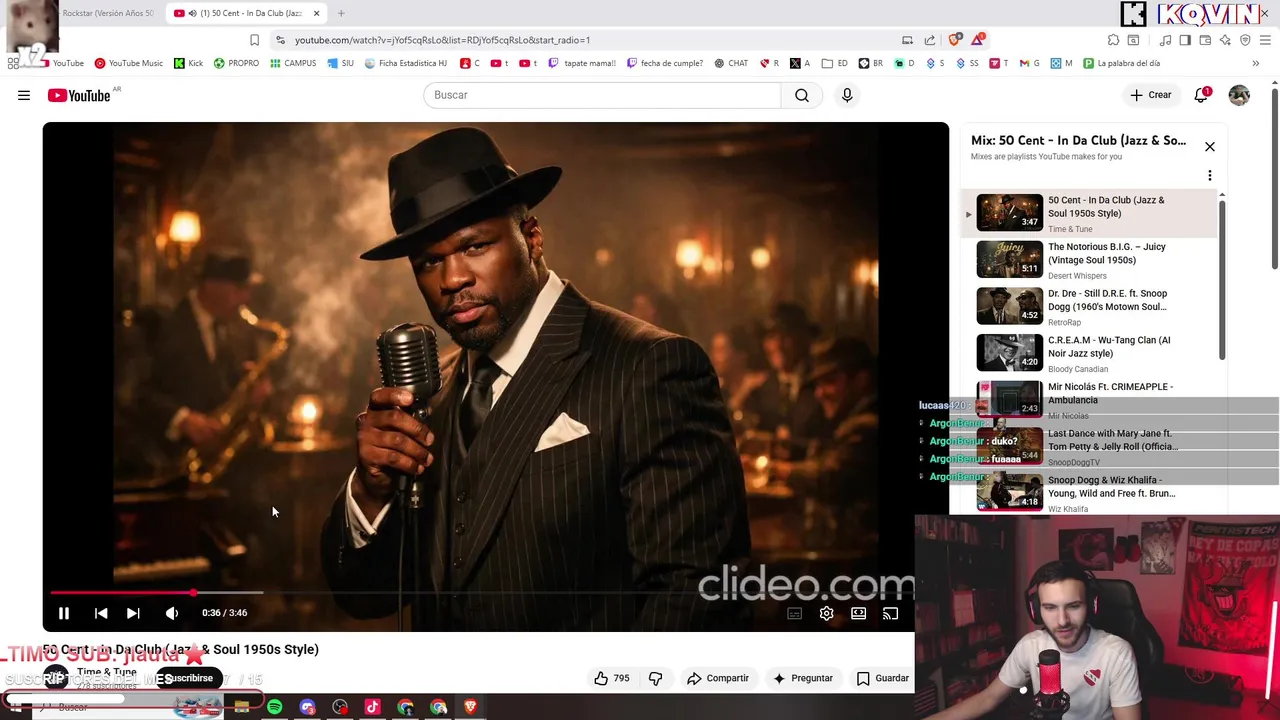The image size is (1280, 720).
Task: Mute the tab via its speaker icon
Action: (192, 13)
